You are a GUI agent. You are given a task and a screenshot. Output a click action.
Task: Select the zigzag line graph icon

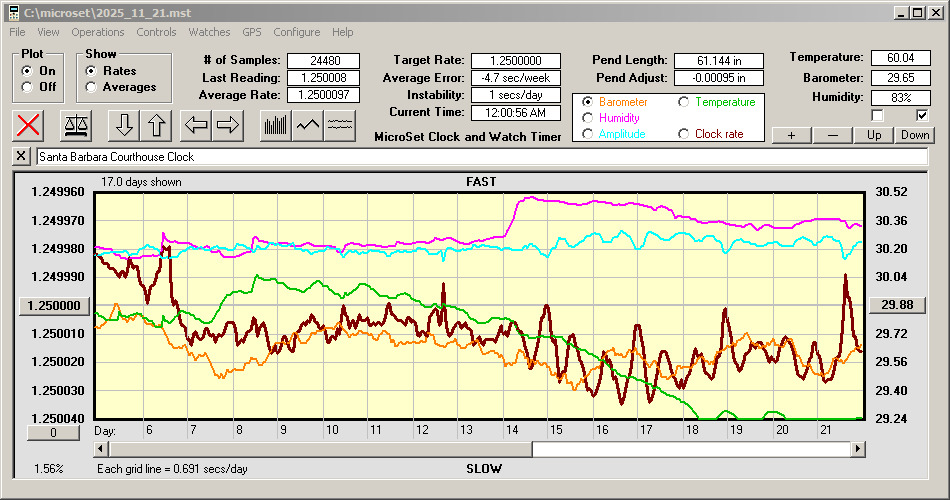pos(308,125)
